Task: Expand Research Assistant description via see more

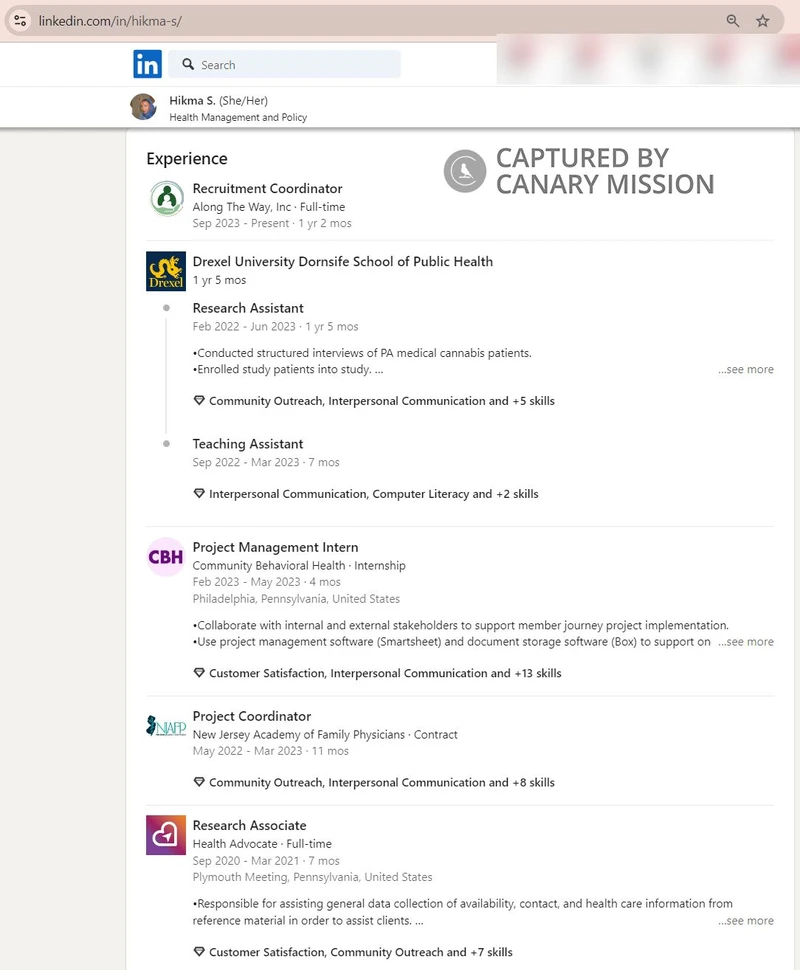Action: (x=745, y=369)
